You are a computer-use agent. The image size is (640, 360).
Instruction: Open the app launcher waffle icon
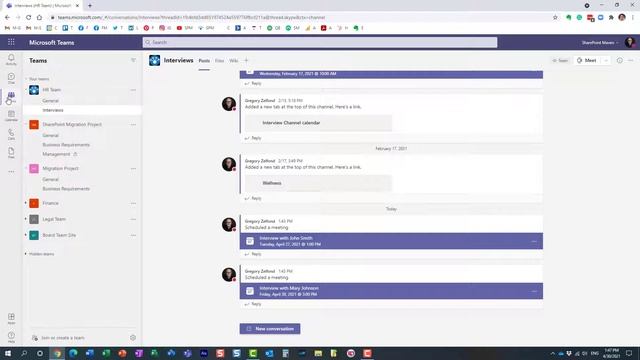pyautogui.click(x=11, y=42)
